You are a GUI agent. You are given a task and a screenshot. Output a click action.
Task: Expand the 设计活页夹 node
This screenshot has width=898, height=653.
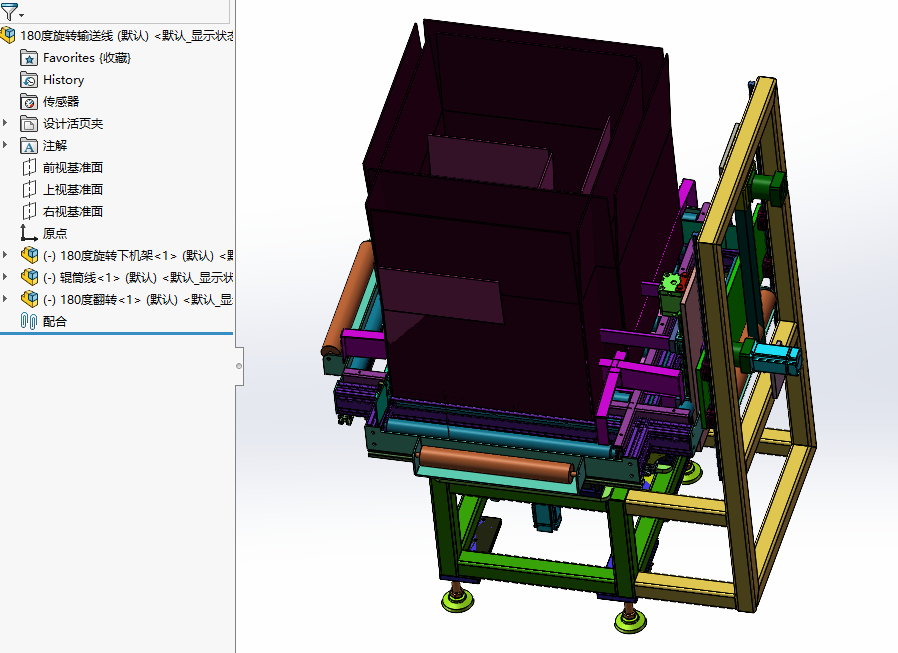point(5,123)
